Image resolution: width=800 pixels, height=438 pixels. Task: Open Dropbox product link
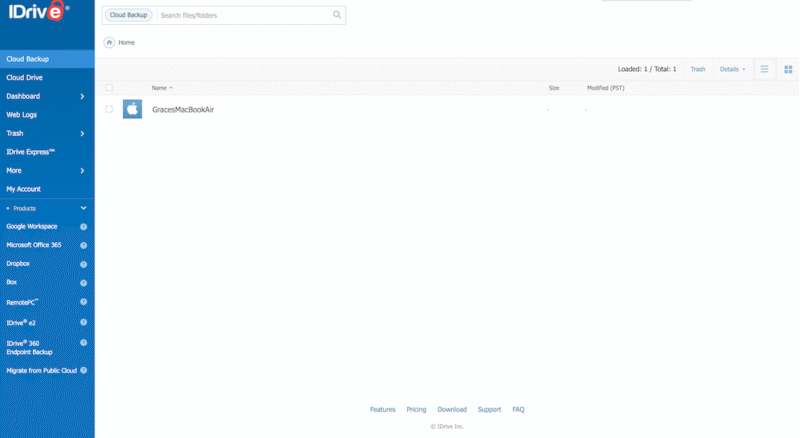18,264
